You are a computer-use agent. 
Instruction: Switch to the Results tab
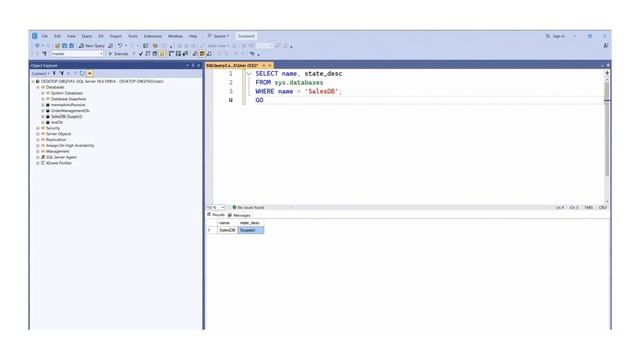click(216, 215)
